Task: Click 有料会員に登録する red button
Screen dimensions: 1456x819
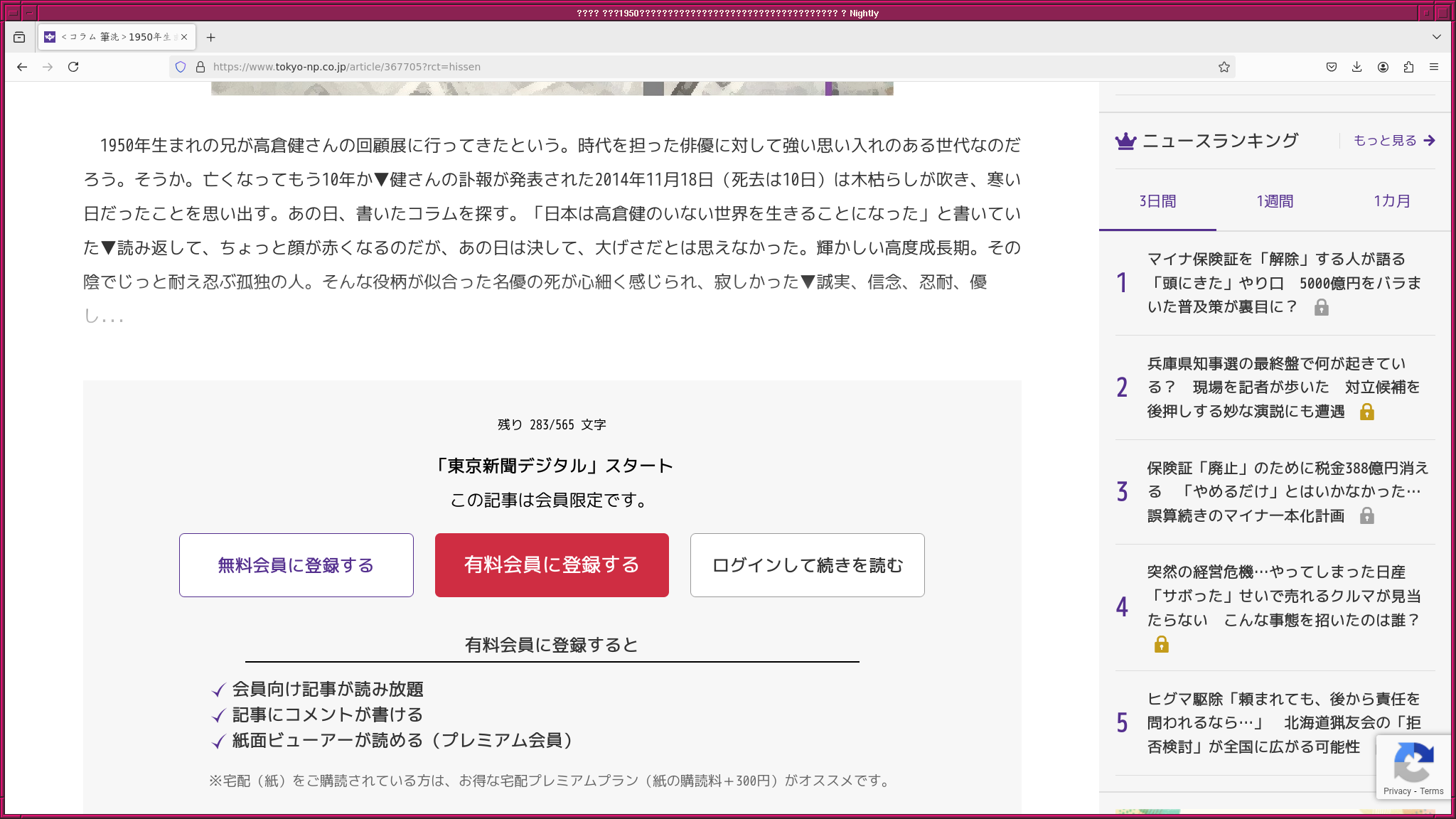Action: (552, 565)
